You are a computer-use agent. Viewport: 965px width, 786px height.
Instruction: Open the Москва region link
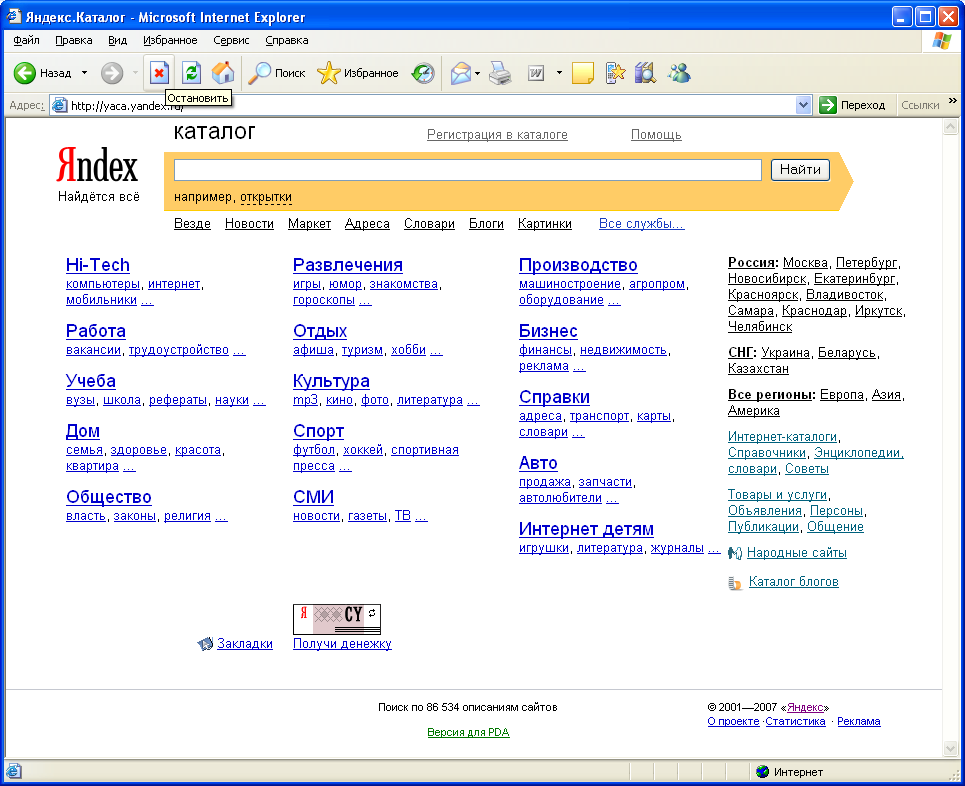click(x=805, y=263)
